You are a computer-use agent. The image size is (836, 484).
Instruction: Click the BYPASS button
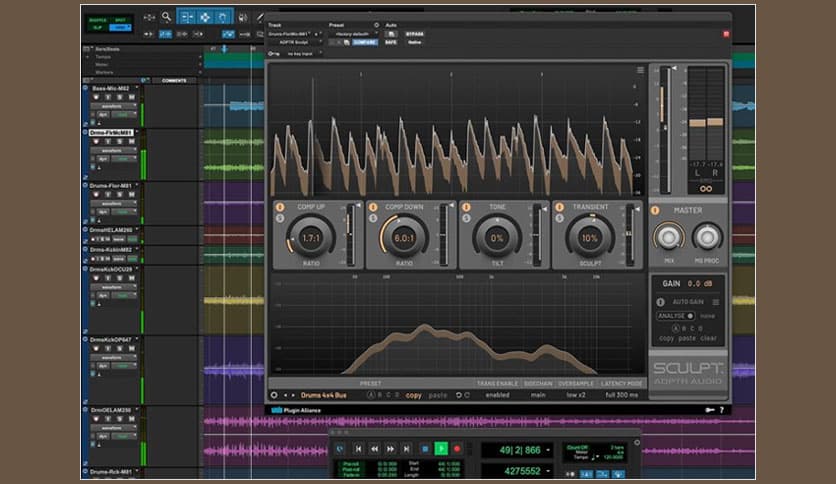tap(414, 34)
